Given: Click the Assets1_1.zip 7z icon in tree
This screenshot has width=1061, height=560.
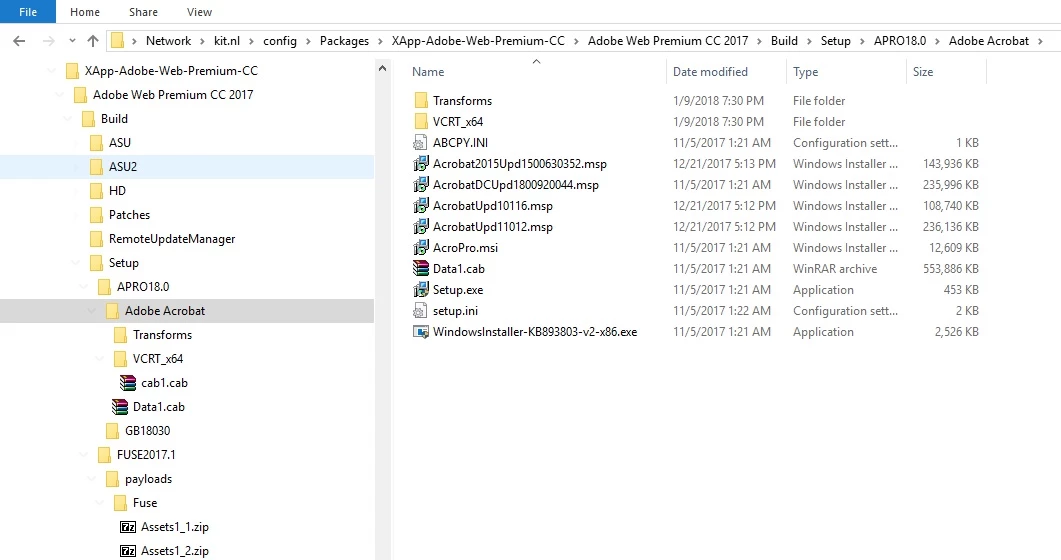Looking at the screenshot, I should point(128,527).
